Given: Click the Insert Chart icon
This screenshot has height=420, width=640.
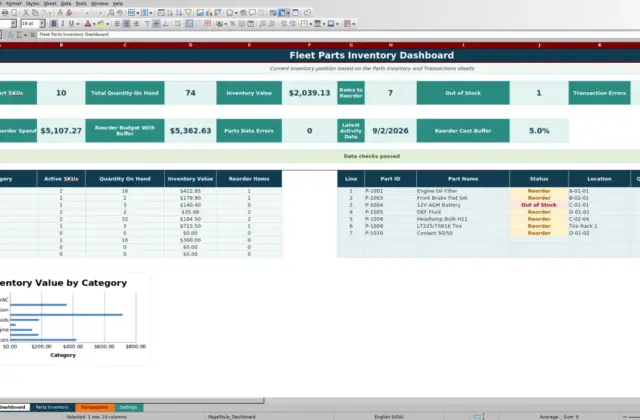Looking at the screenshot, I should 209,13.
